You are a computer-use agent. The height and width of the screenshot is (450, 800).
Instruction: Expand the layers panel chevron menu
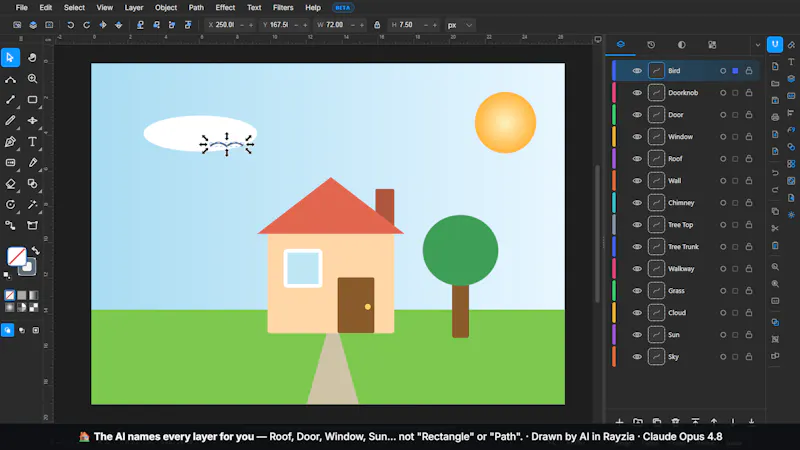(758, 45)
